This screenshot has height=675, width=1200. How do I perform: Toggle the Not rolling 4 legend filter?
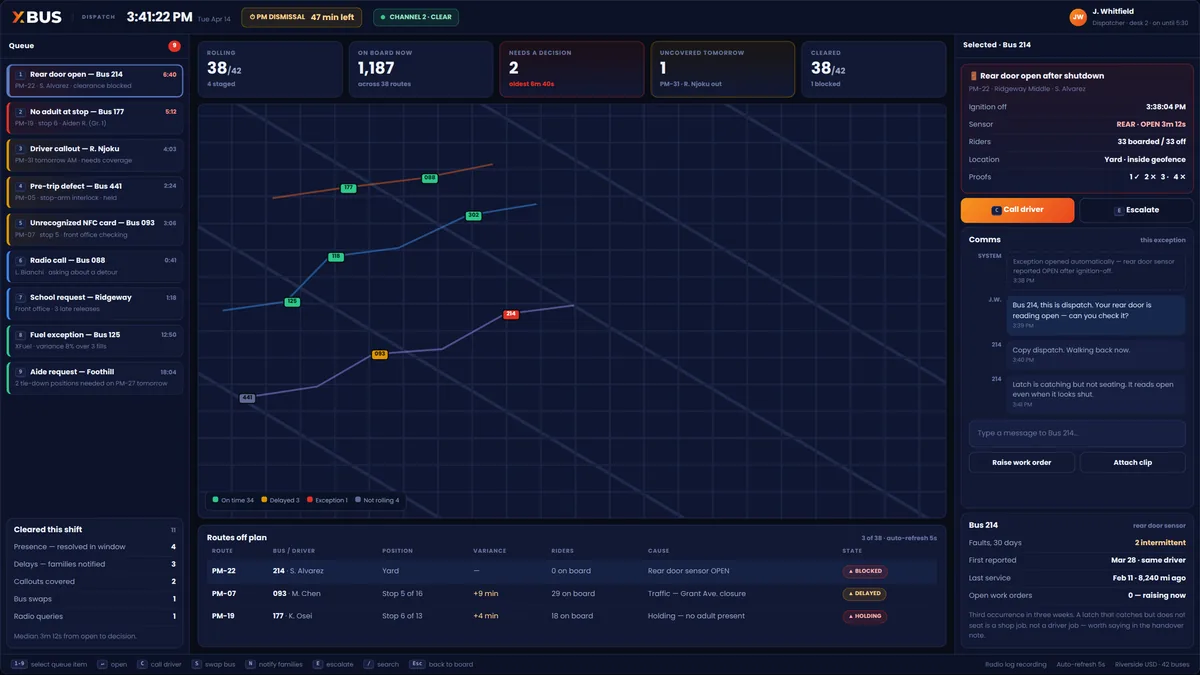(378, 500)
